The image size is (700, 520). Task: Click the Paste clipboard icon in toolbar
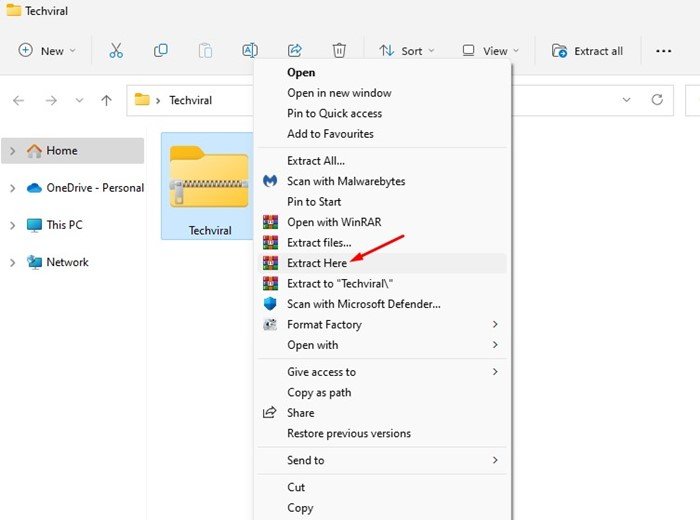point(205,50)
